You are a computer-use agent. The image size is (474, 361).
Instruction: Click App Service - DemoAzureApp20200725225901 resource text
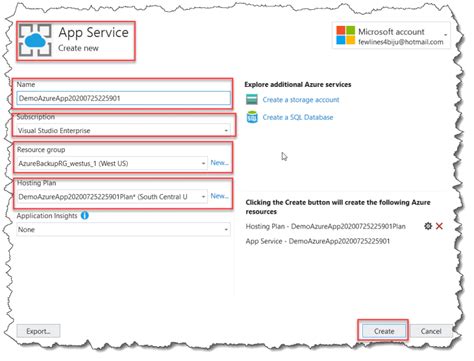(317, 241)
